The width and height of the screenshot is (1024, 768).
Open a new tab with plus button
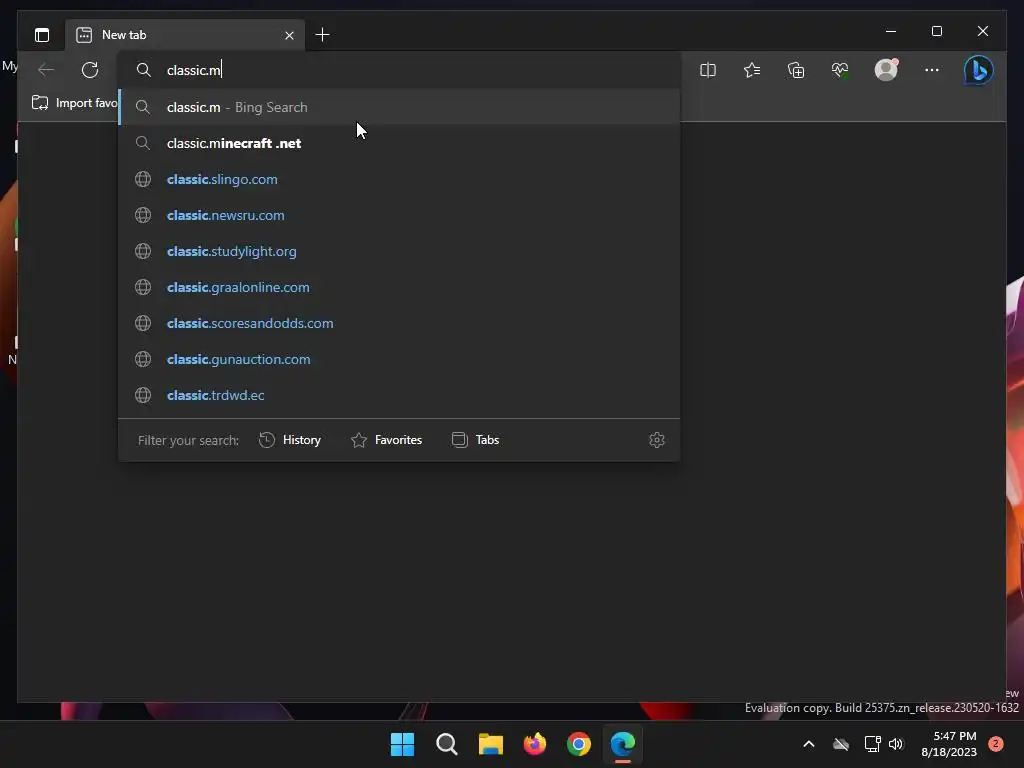[322, 35]
